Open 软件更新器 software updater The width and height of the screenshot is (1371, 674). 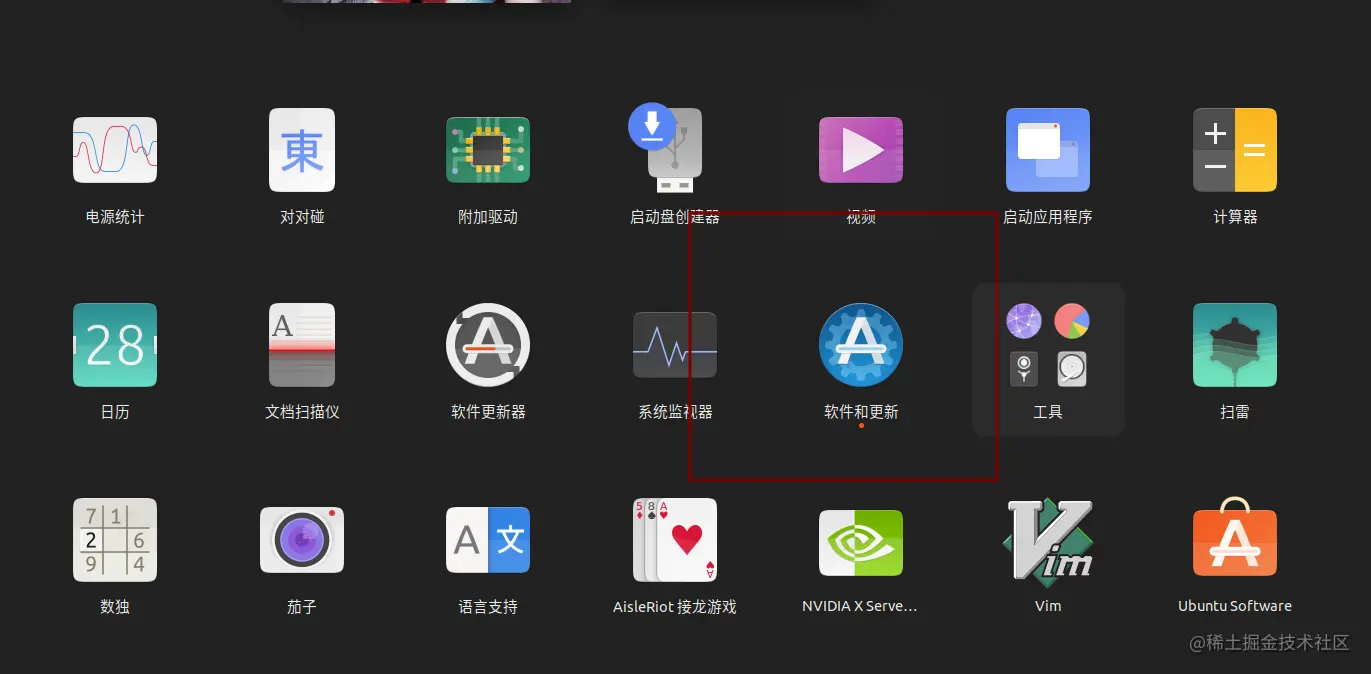[x=488, y=345]
